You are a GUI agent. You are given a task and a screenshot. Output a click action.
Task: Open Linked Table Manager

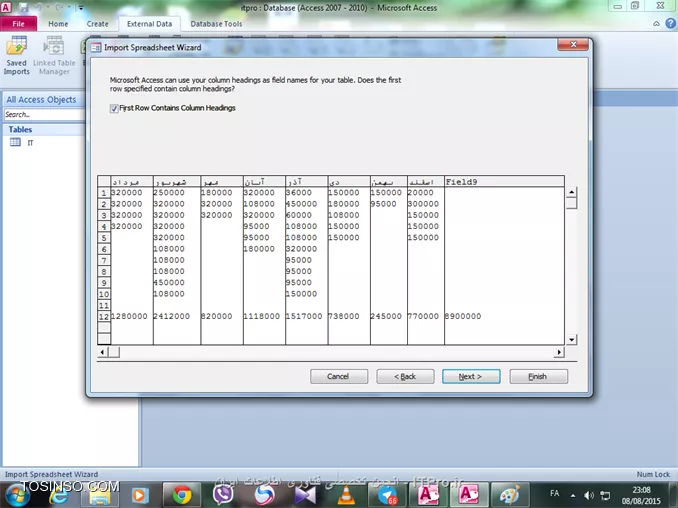[53, 55]
